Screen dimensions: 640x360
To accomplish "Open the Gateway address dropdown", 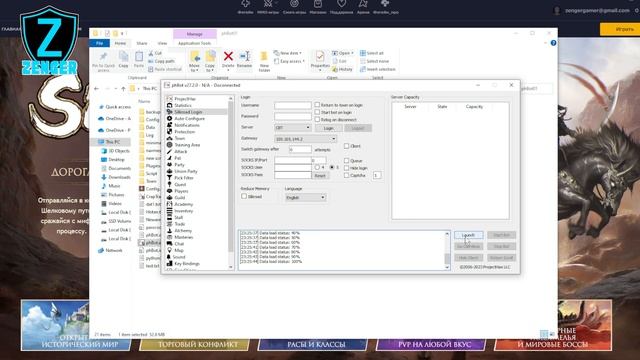I will click(306, 139).
